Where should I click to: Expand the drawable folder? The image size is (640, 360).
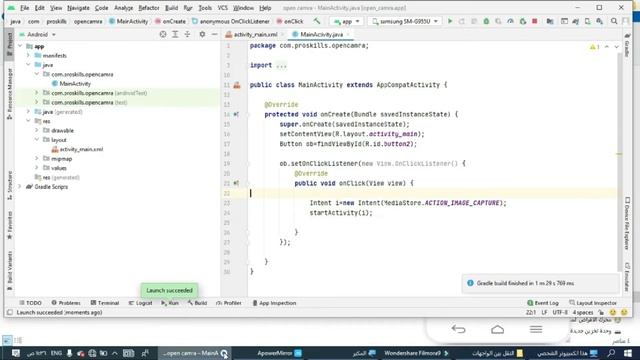pos(36,131)
